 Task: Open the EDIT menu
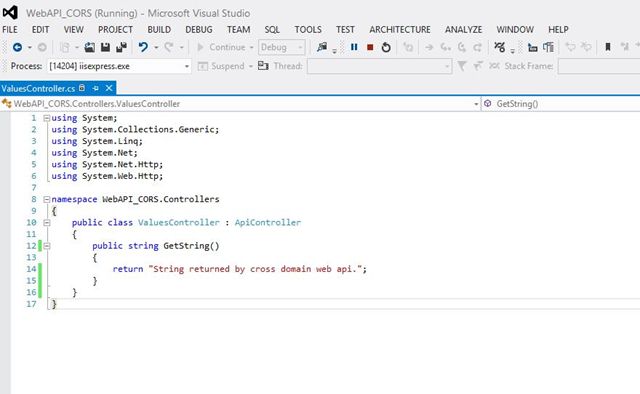40,30
